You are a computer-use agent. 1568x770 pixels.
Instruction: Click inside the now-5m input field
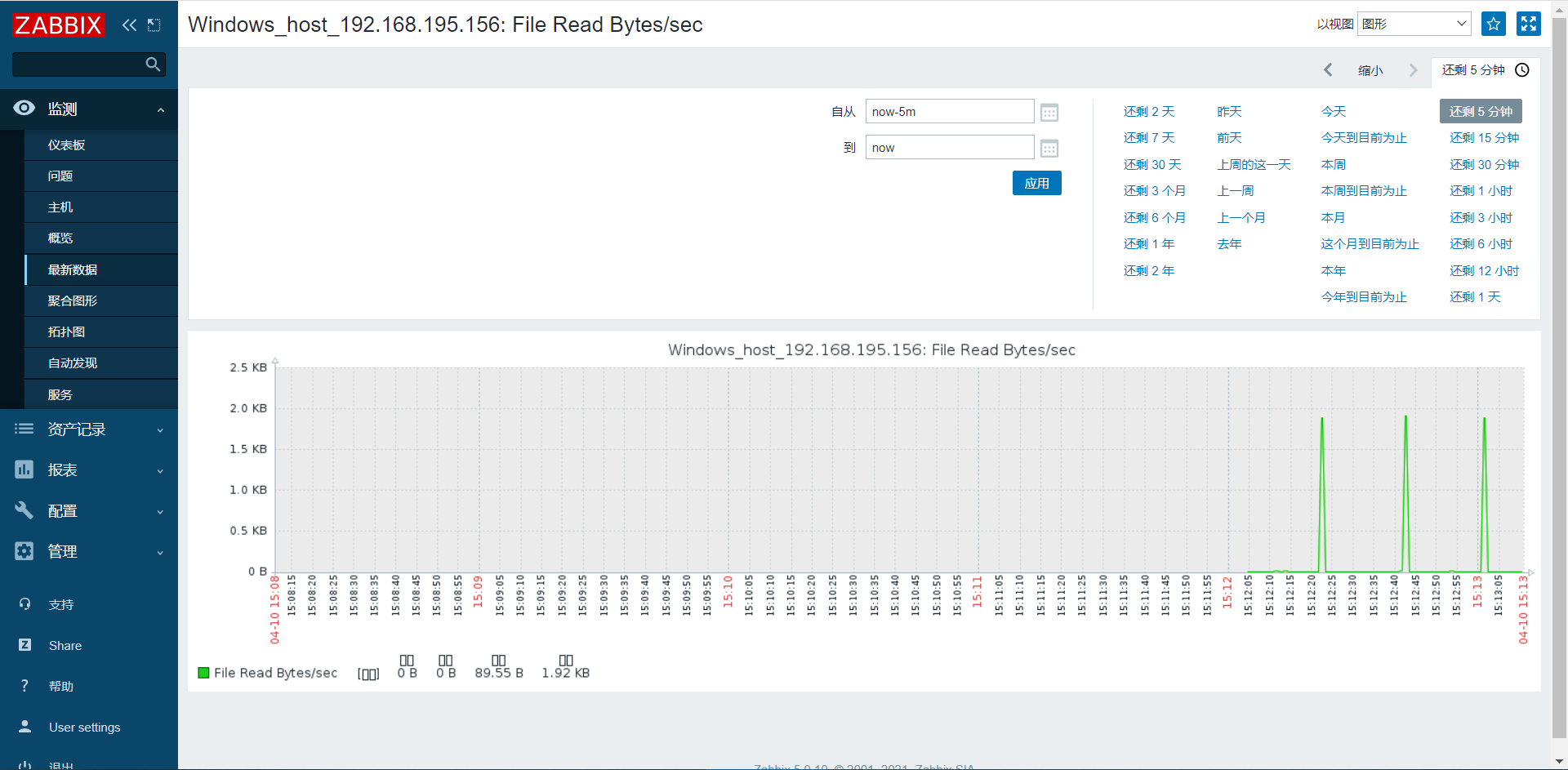(949, 111)
